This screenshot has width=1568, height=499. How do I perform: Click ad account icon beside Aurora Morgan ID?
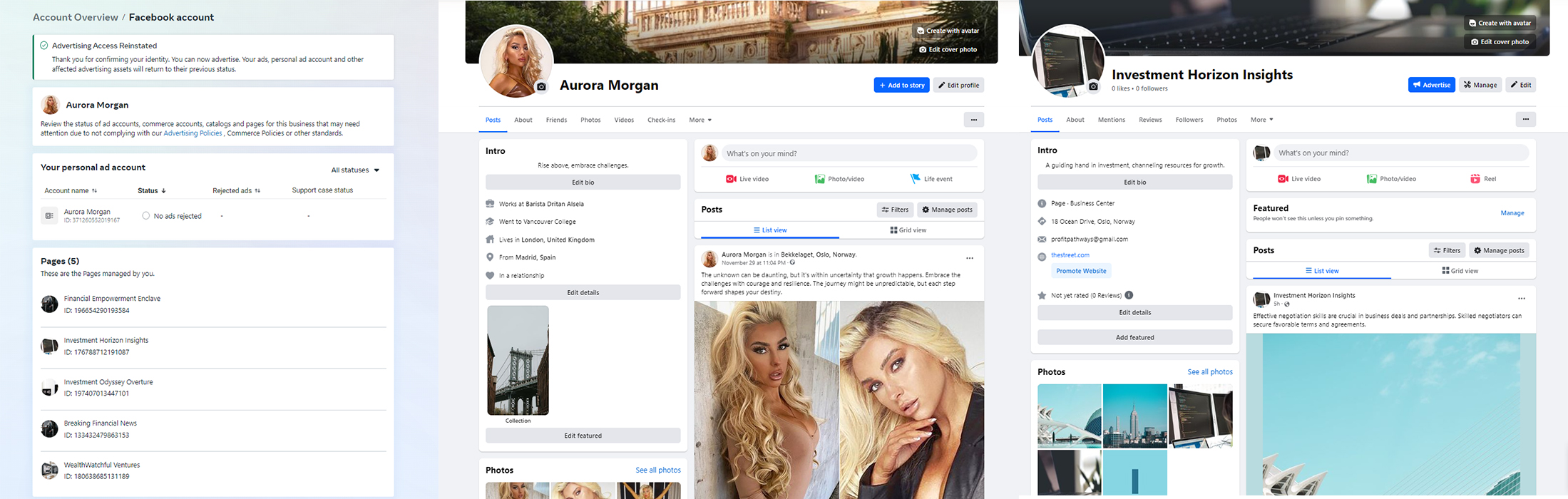pos(49,215)
